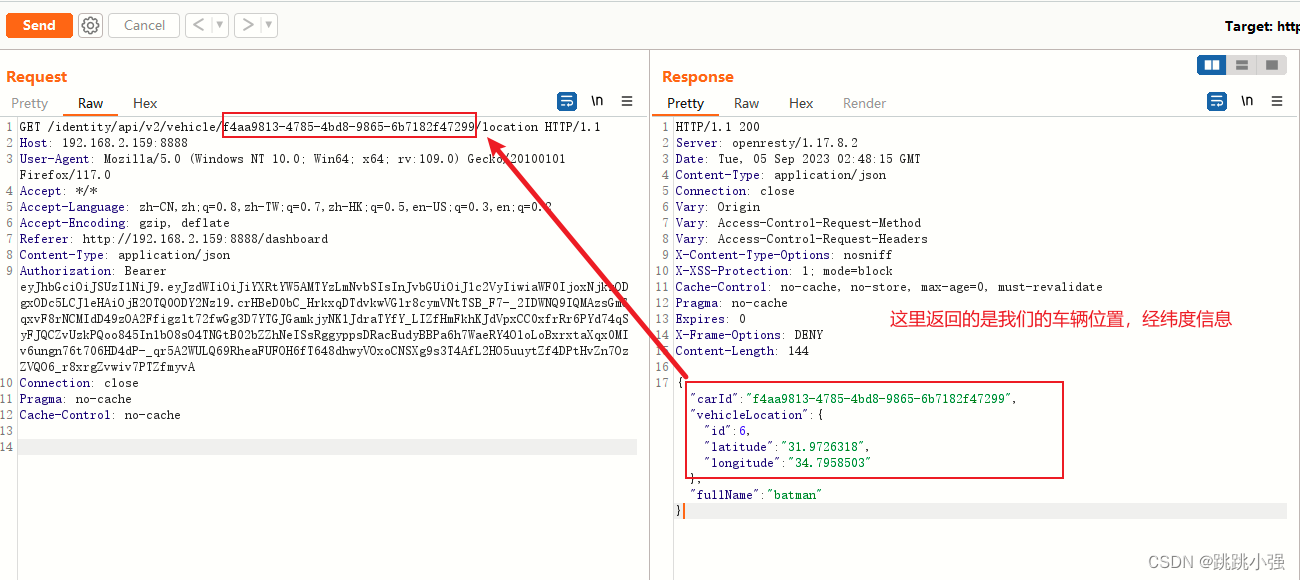1300x580 pixels.
Task: Click the "fullName":"batman" line
Action: pyautogui.click(x=755, y=495)
